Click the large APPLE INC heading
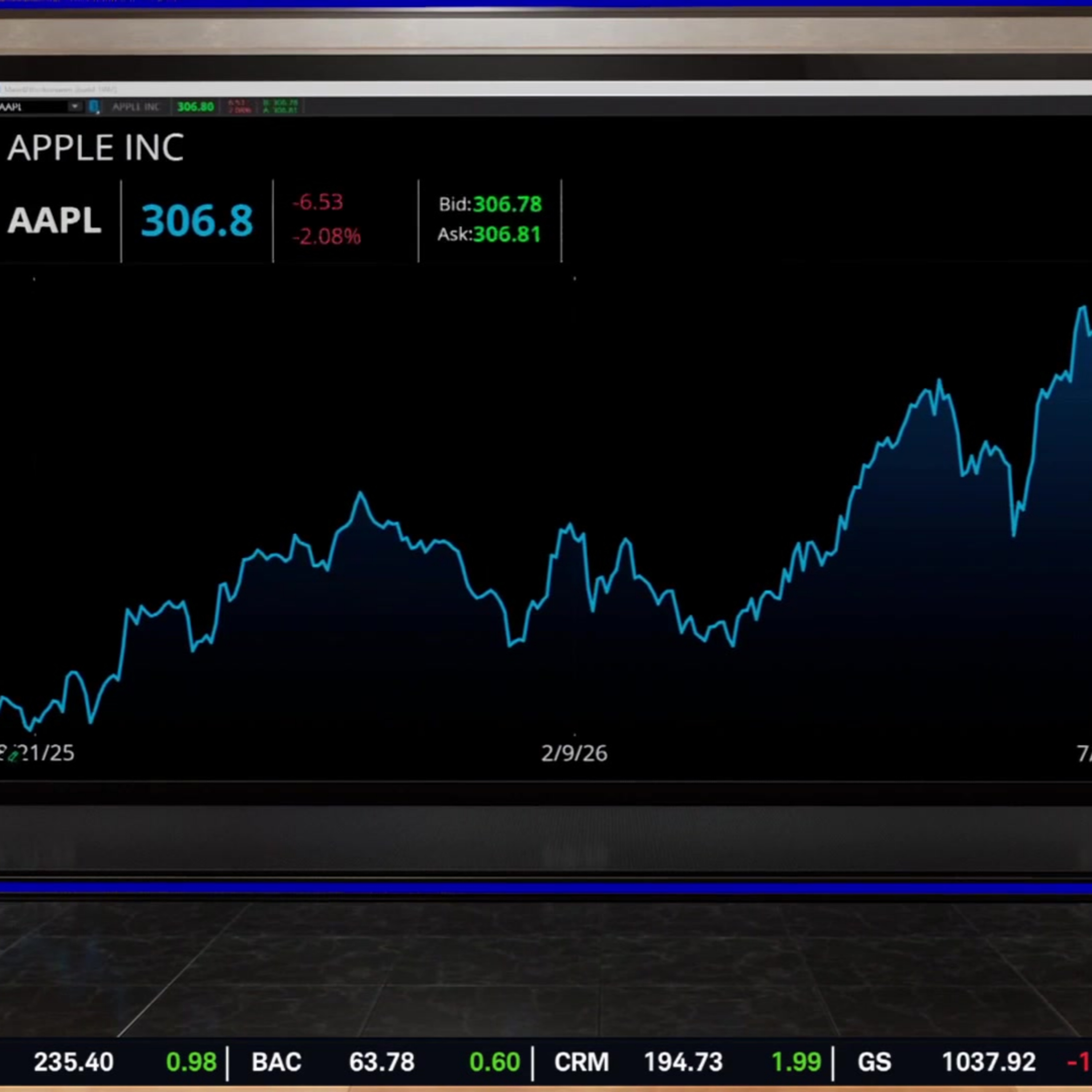Screen dimensions: 1092x1092 (x=95, y=148)
